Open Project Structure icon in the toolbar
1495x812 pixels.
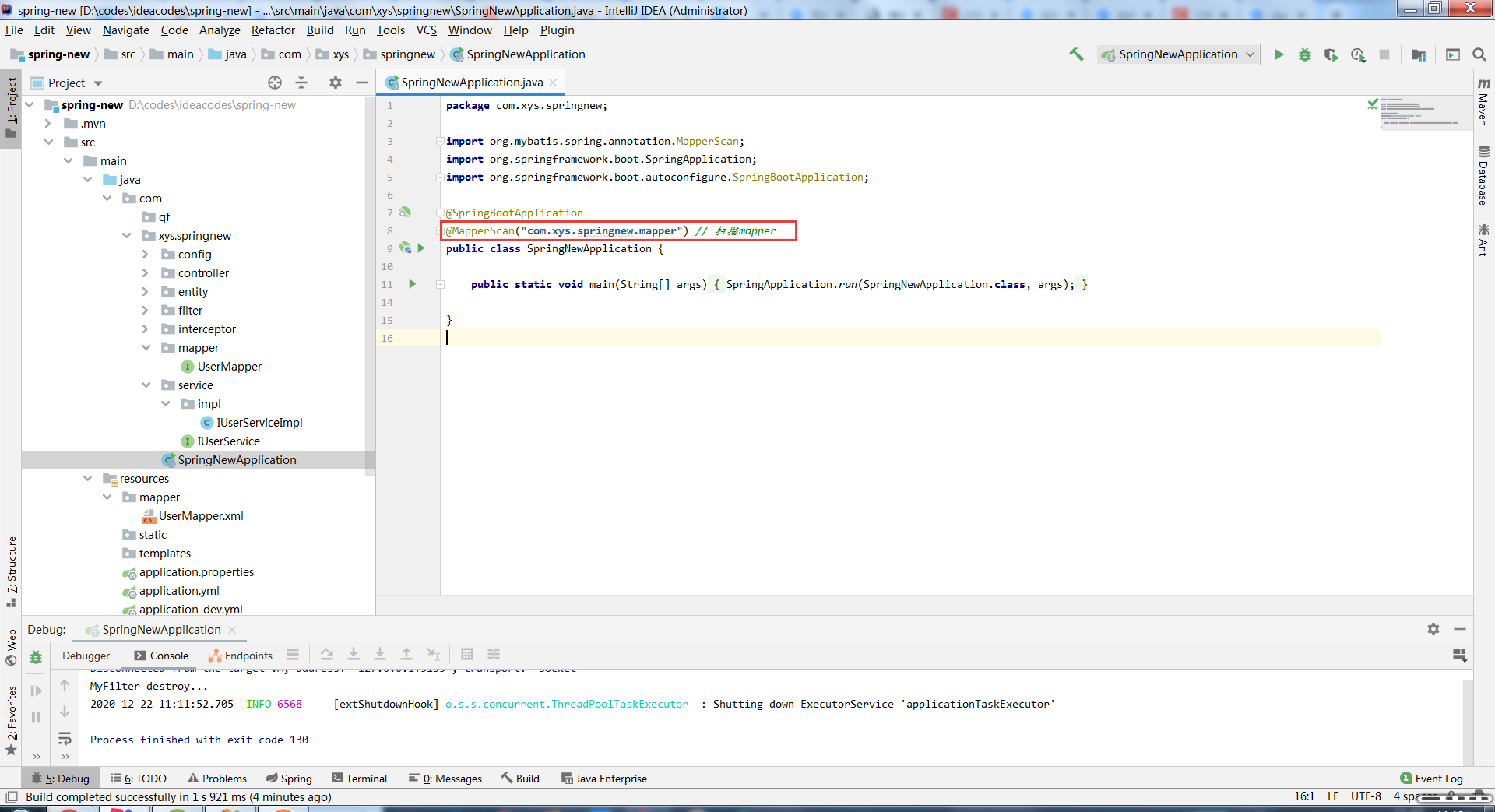(1419, 54)
